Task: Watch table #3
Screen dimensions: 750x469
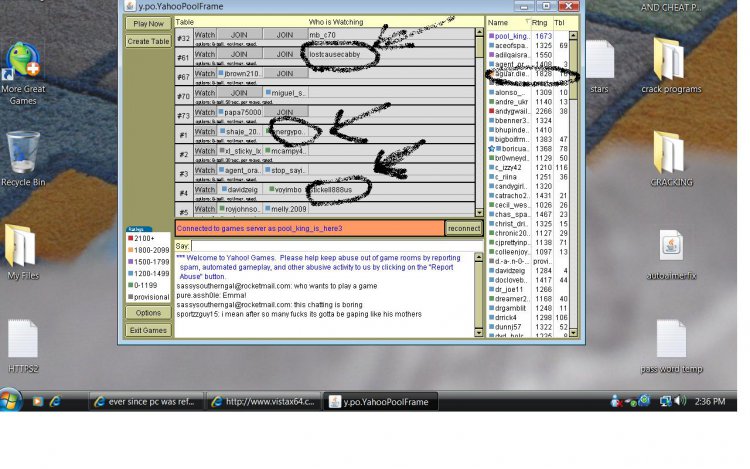Action: tap(205, 170)
